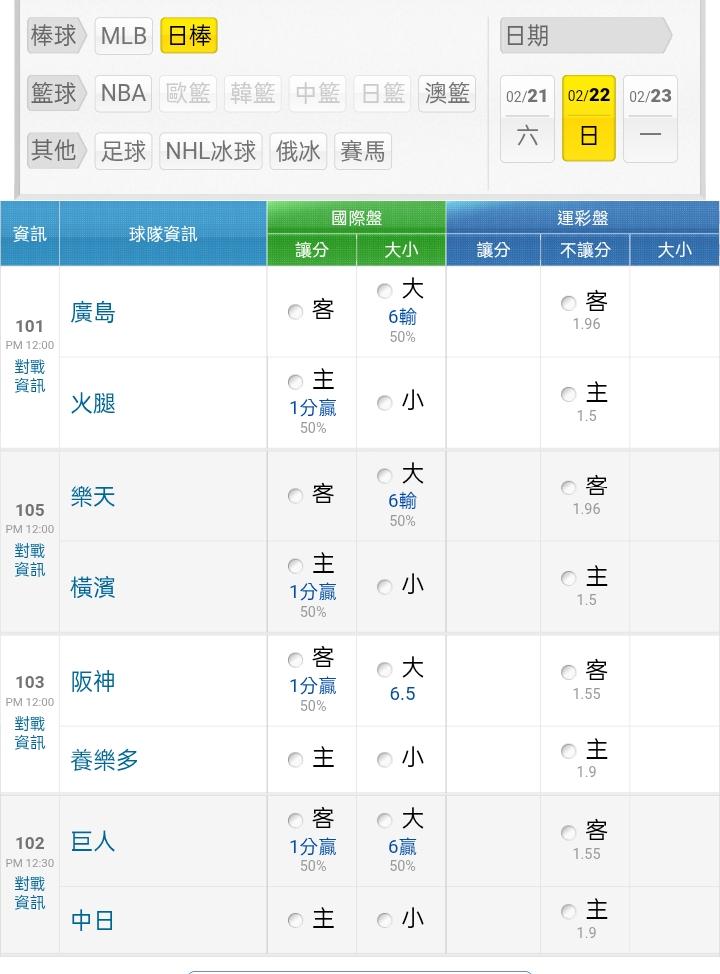Select 客 1.55 moneyline for 巨人
Screen dimensions: 720x974
(569, 833)
